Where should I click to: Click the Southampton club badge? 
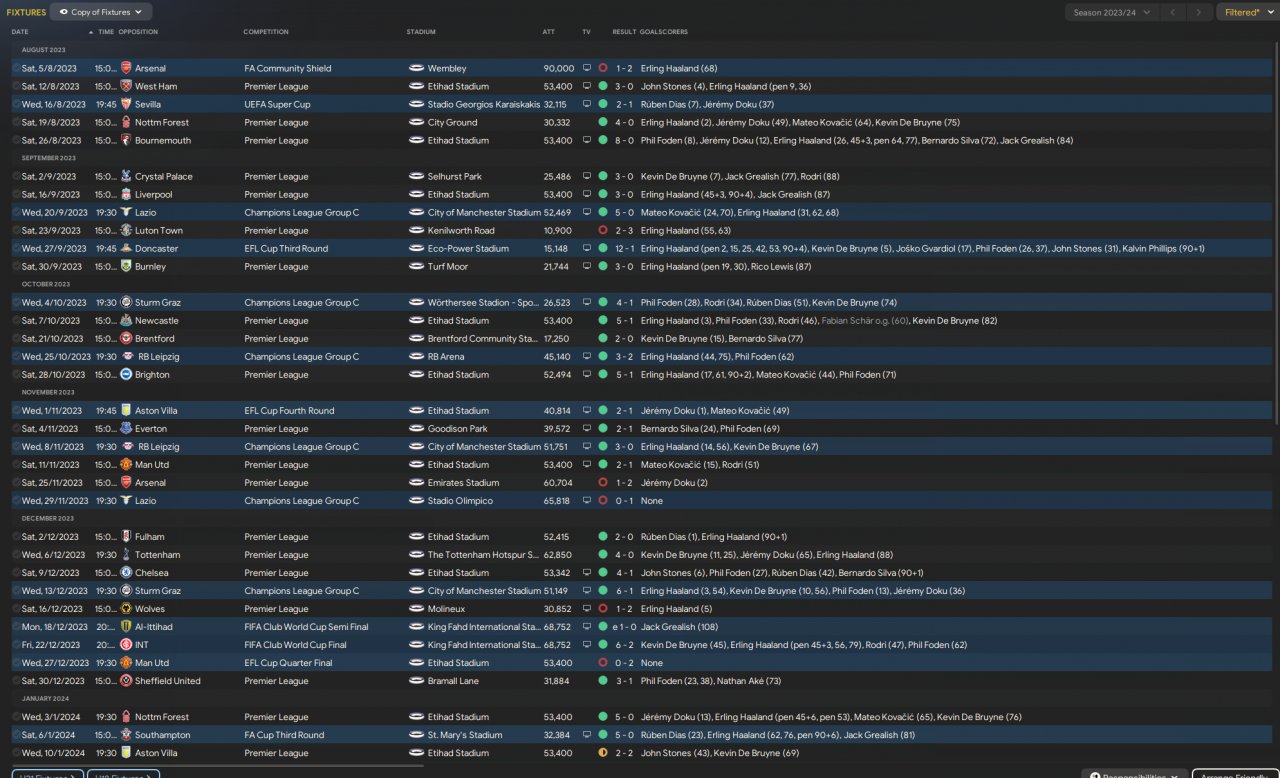[x=126, y=734]
